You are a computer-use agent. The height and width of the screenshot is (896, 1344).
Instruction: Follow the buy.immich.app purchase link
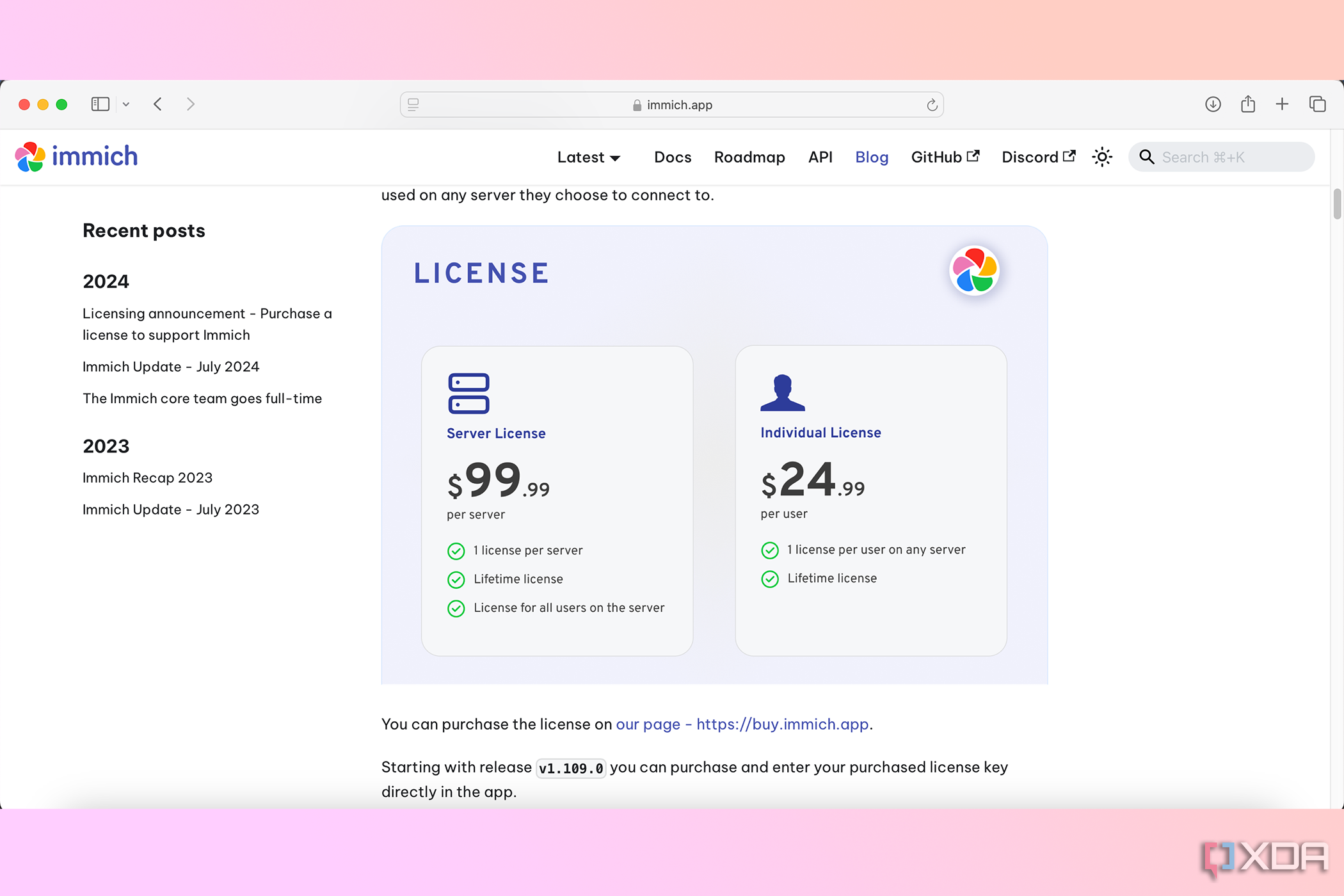(x=742, y=724)
